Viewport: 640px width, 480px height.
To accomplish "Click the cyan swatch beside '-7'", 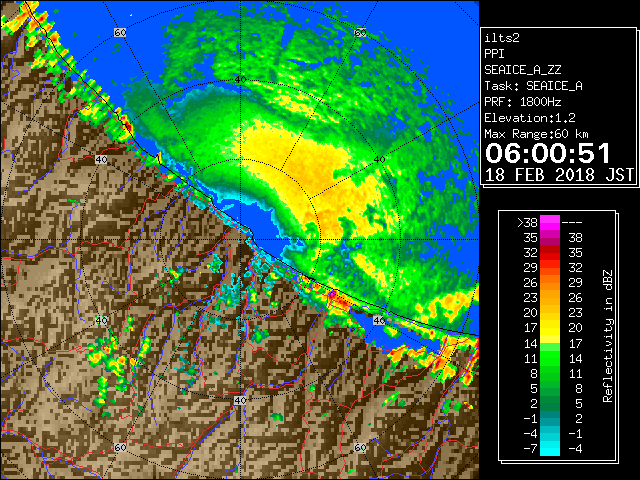I will (550, 449).
